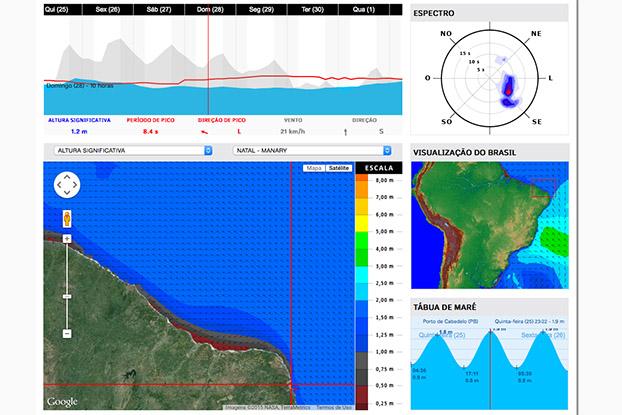Click the Google logo on the map
The height and width of the screenshot is (415, 622).
point(62,402)
